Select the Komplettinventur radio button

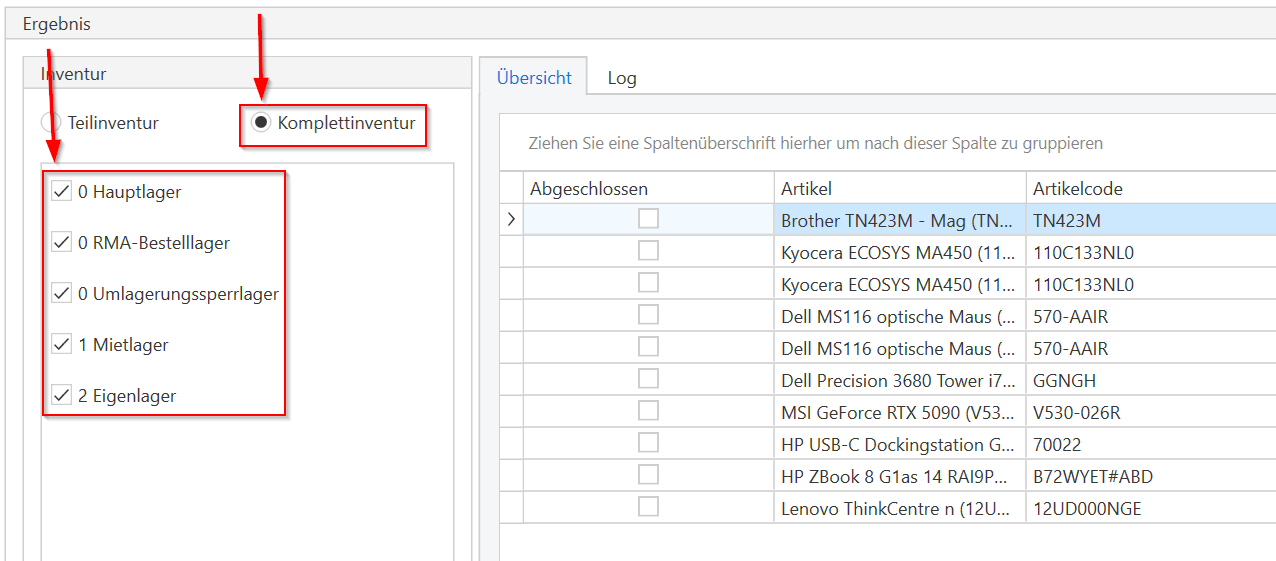261,123
